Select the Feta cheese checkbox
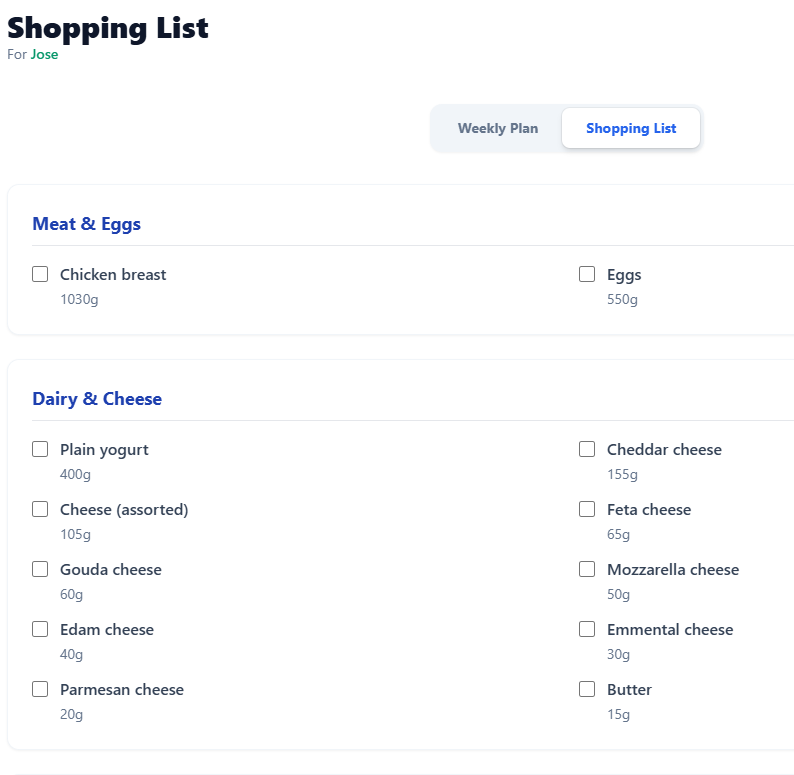Image resolution: width=794 pixels, height=775 pixels. click(587, 510)
